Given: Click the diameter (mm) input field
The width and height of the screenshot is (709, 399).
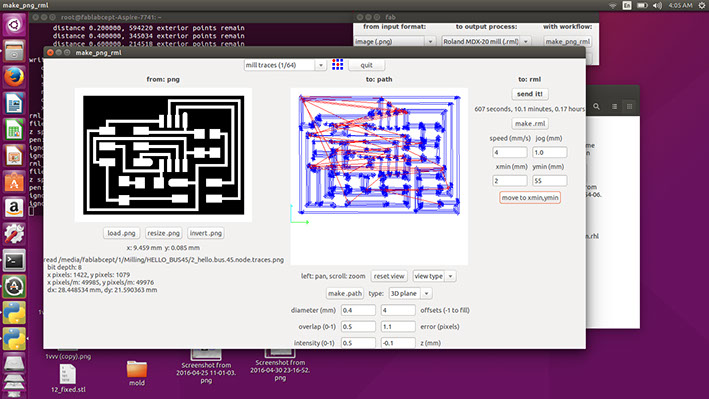Looking at the screenshot, I should (x=358, y=310).
